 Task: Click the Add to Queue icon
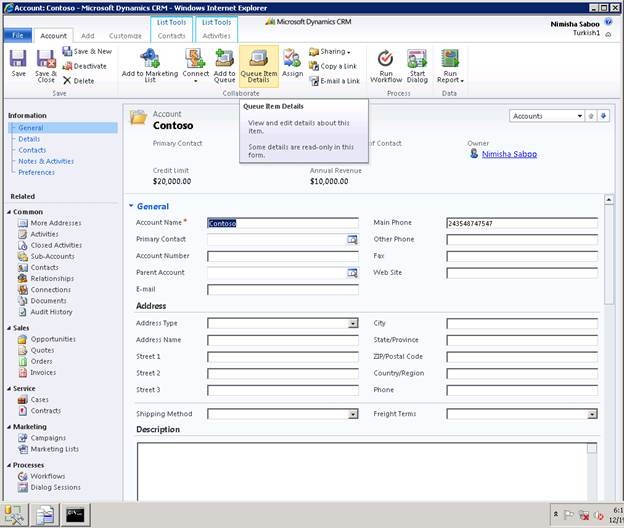click(224, 58)
